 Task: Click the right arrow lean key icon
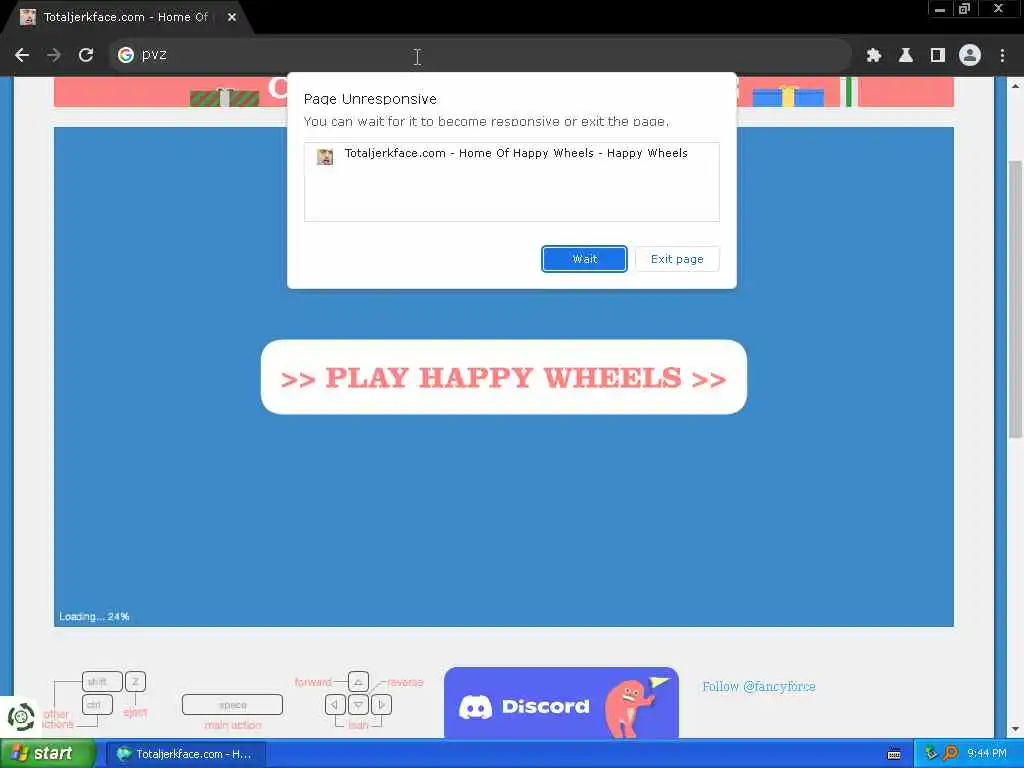tap(381, 705)
